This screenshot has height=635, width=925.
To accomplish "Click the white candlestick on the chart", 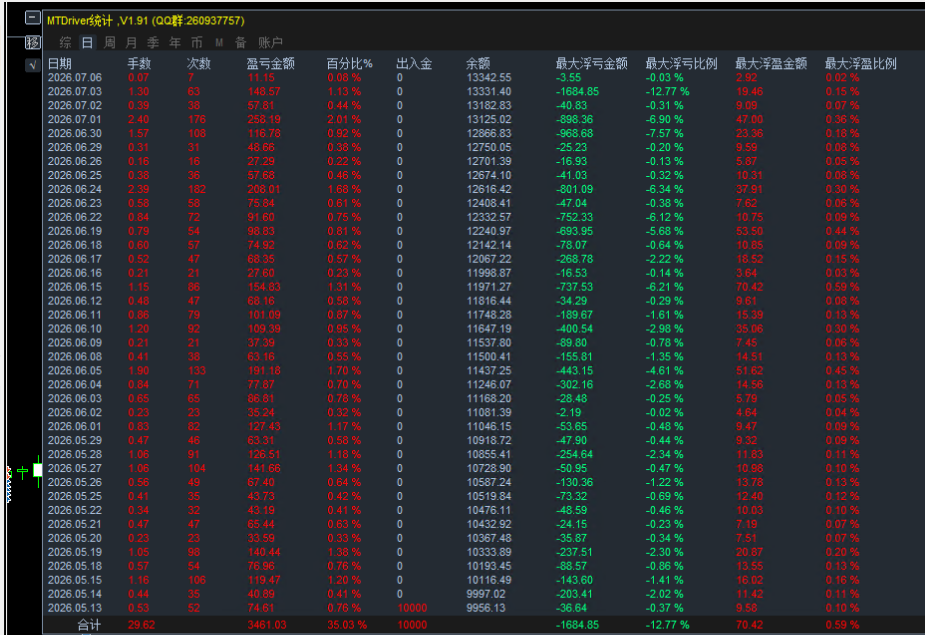I will (38, 470).
